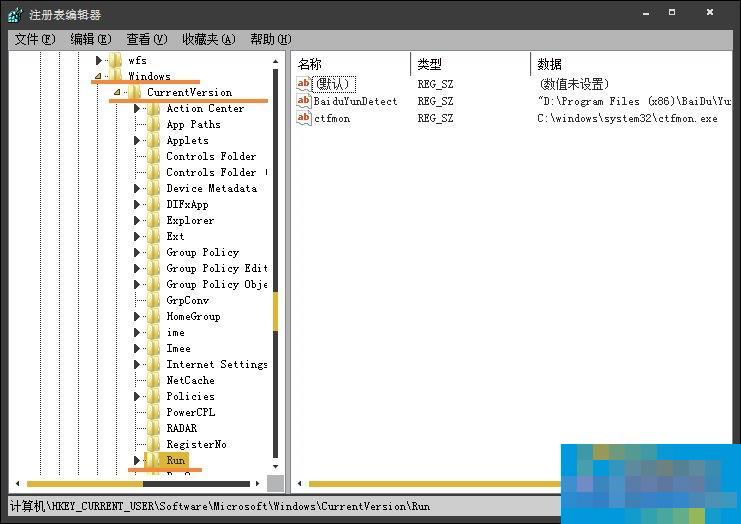The width and height of the screenshot is (741, 524).
Task: Click the Applets folder icon
Action: [x=154, y=140]
